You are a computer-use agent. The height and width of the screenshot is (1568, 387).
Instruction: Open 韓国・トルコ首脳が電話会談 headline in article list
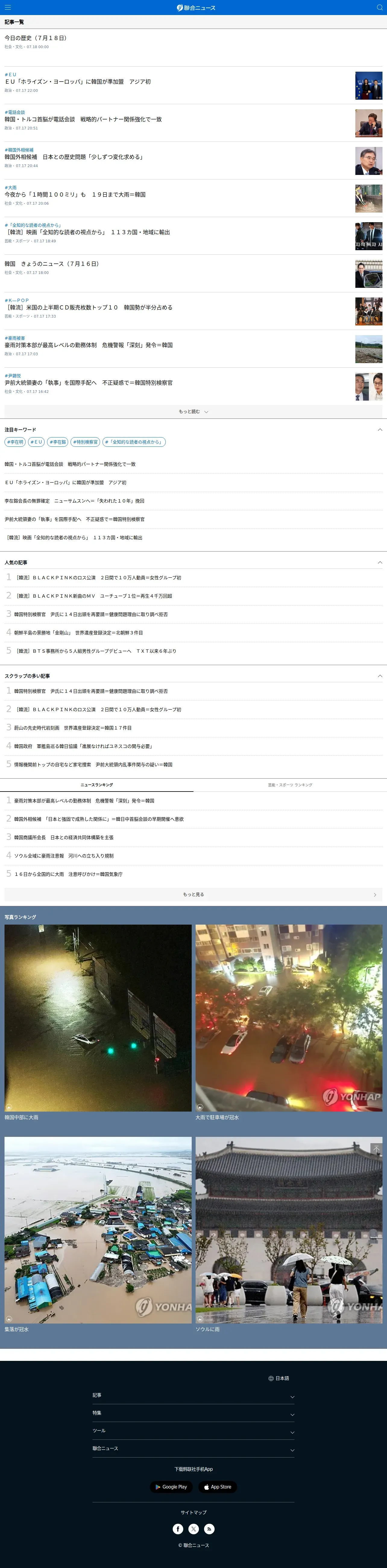coord(83,119)
